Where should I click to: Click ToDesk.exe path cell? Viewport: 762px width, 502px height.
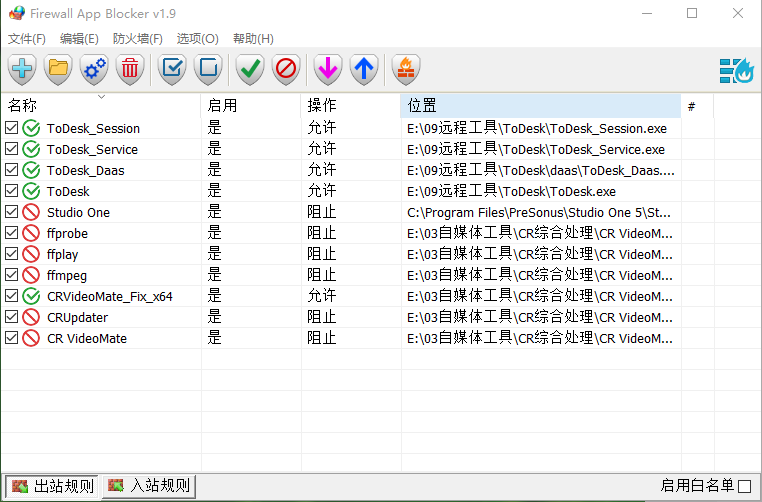pyautogui.click(x=511, y=191)
